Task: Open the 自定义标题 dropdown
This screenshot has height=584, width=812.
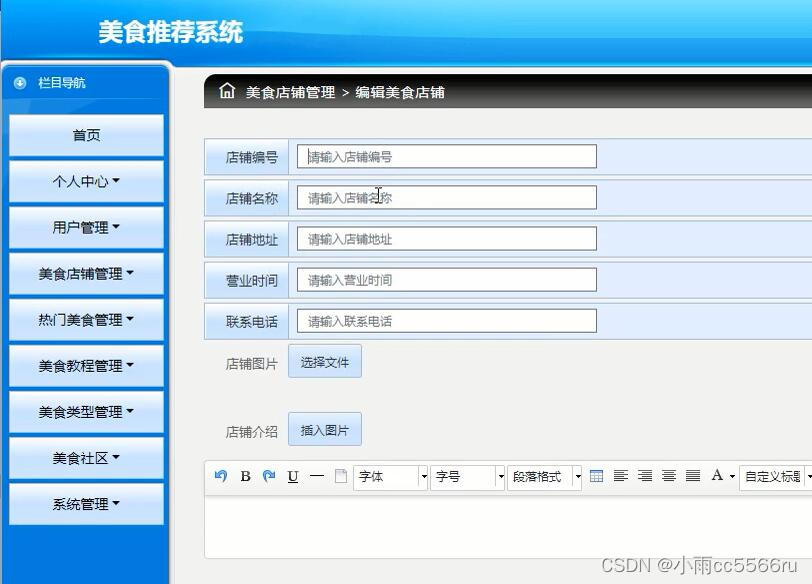Action: [x=776, y=477]
